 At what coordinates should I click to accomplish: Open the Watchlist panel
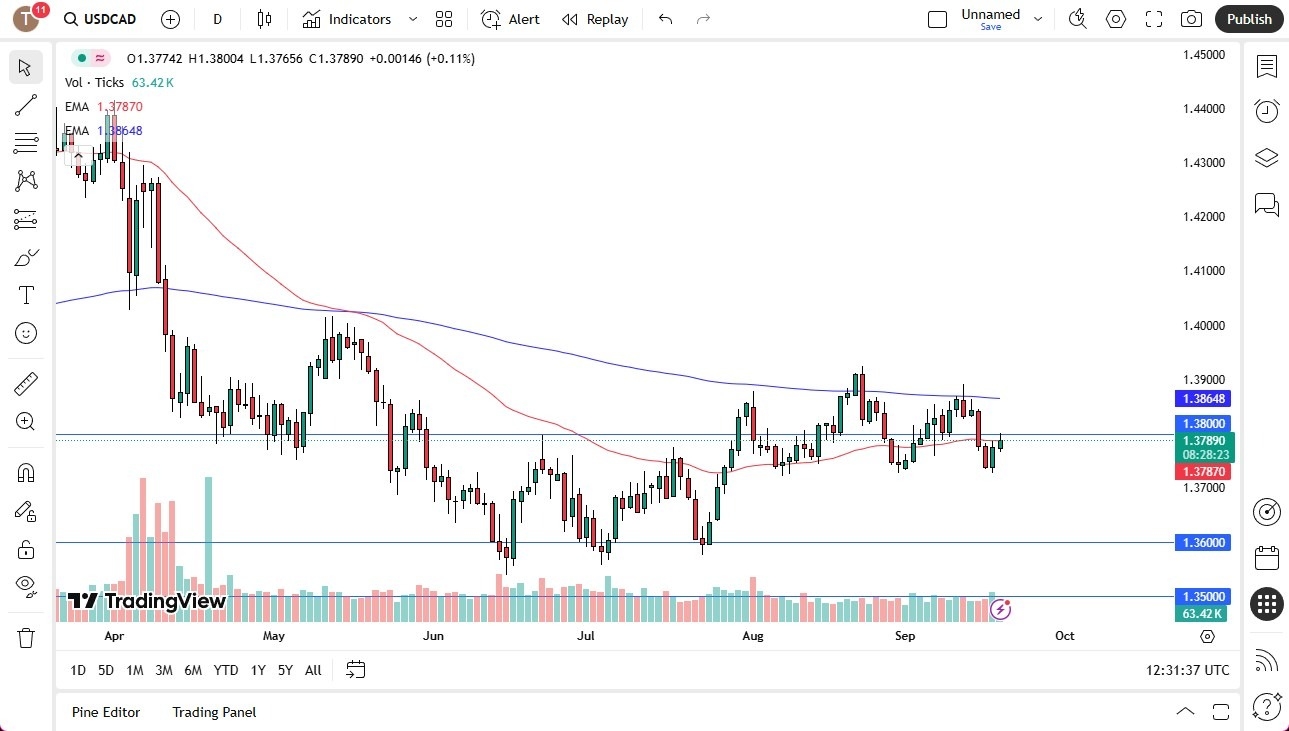point(1266,67)
